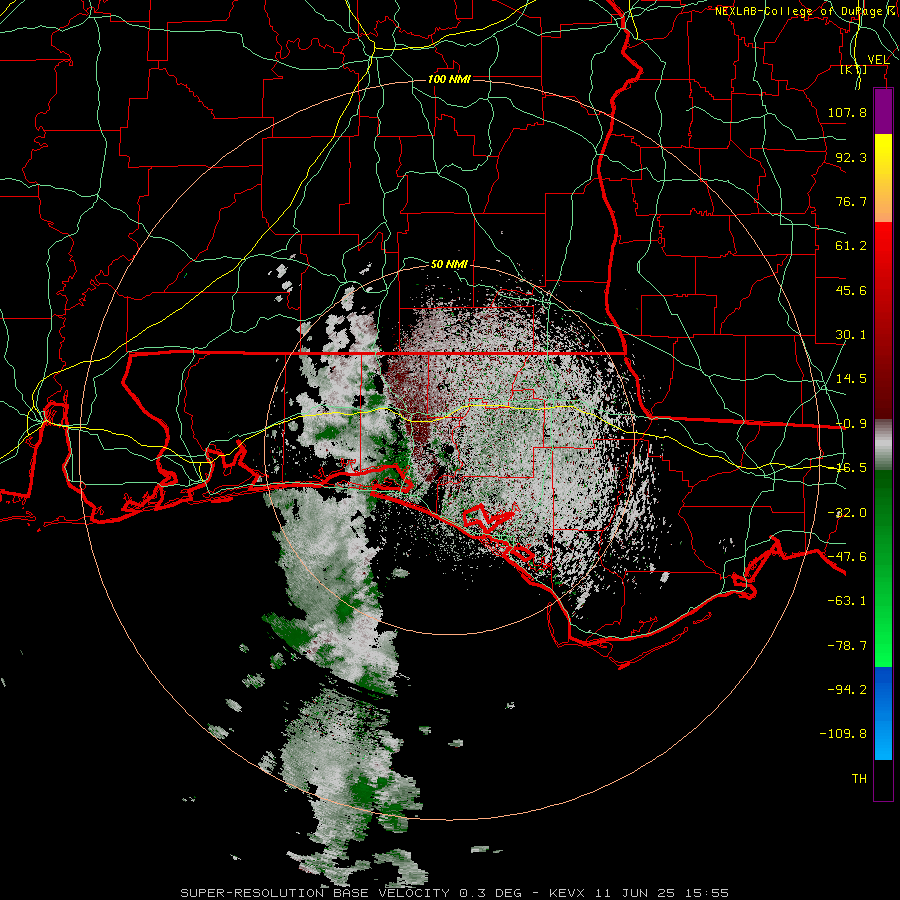The width and height of the screenshot is (900, 900).
Task: Click the -47.6 velocity scale value
Action: click(x=847, y=557)
